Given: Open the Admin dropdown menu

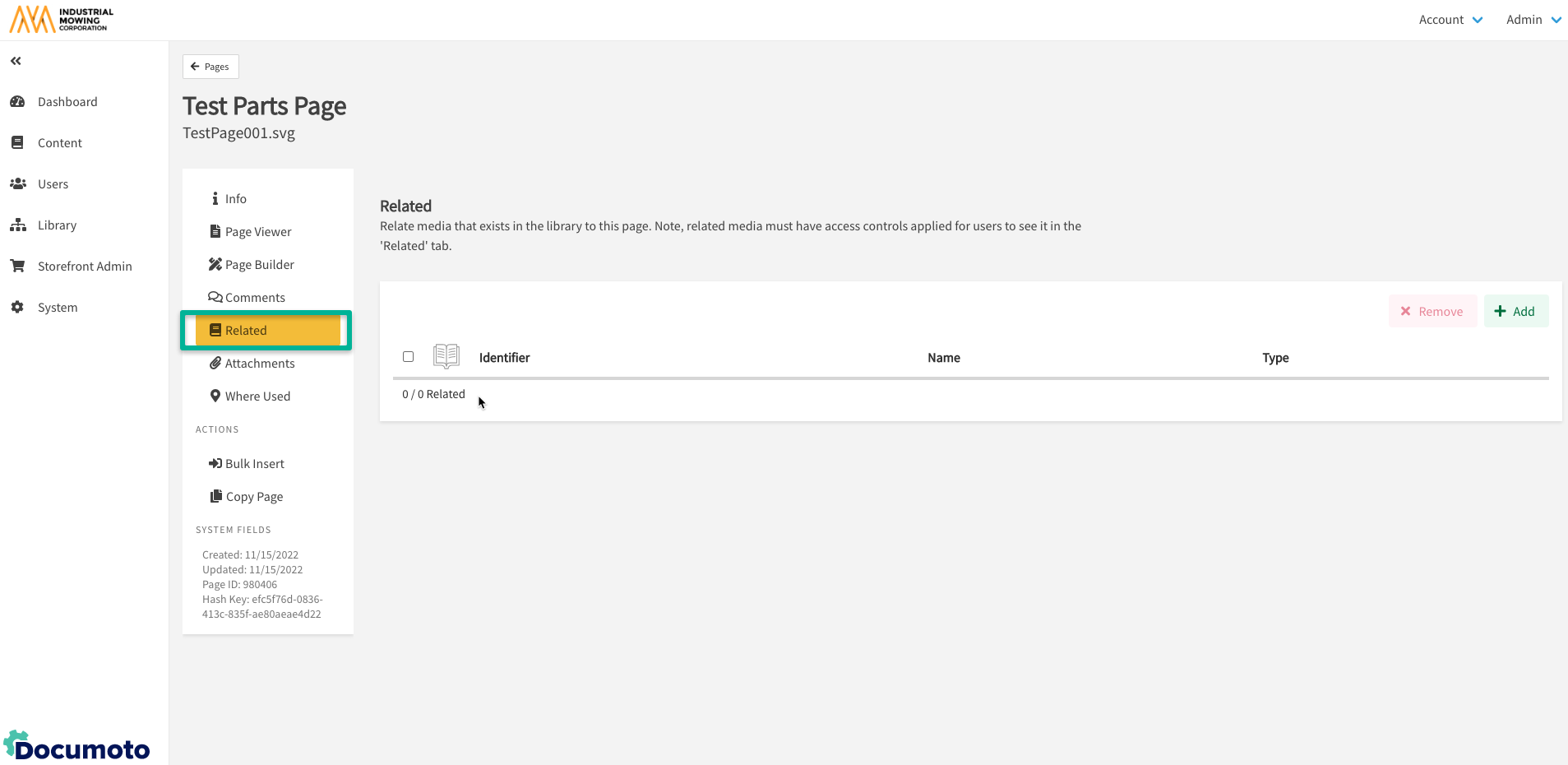Looking at the screenshot, I should [x=1533, y=20].
